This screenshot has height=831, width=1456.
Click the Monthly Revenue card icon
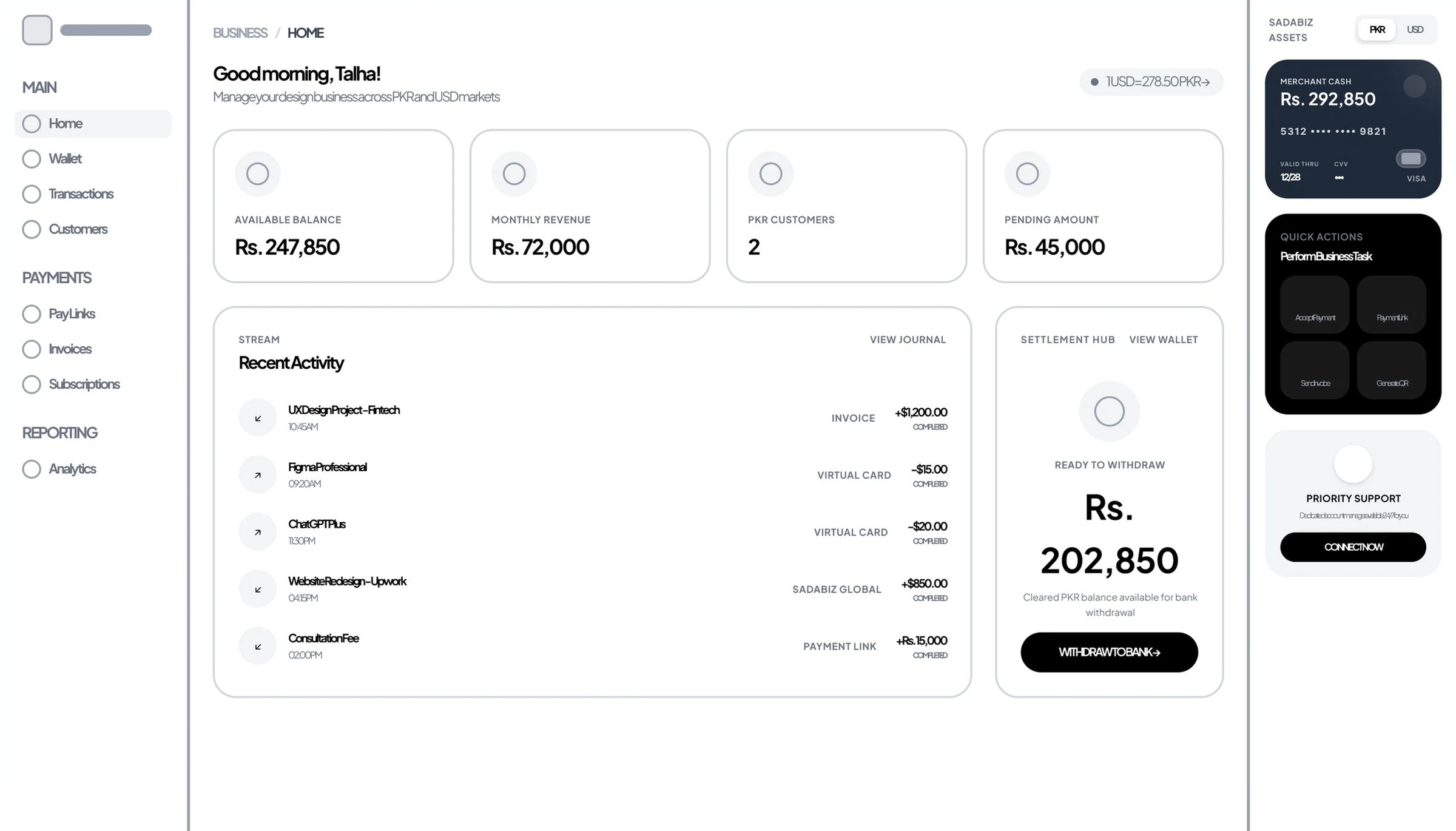click(514, 174)
